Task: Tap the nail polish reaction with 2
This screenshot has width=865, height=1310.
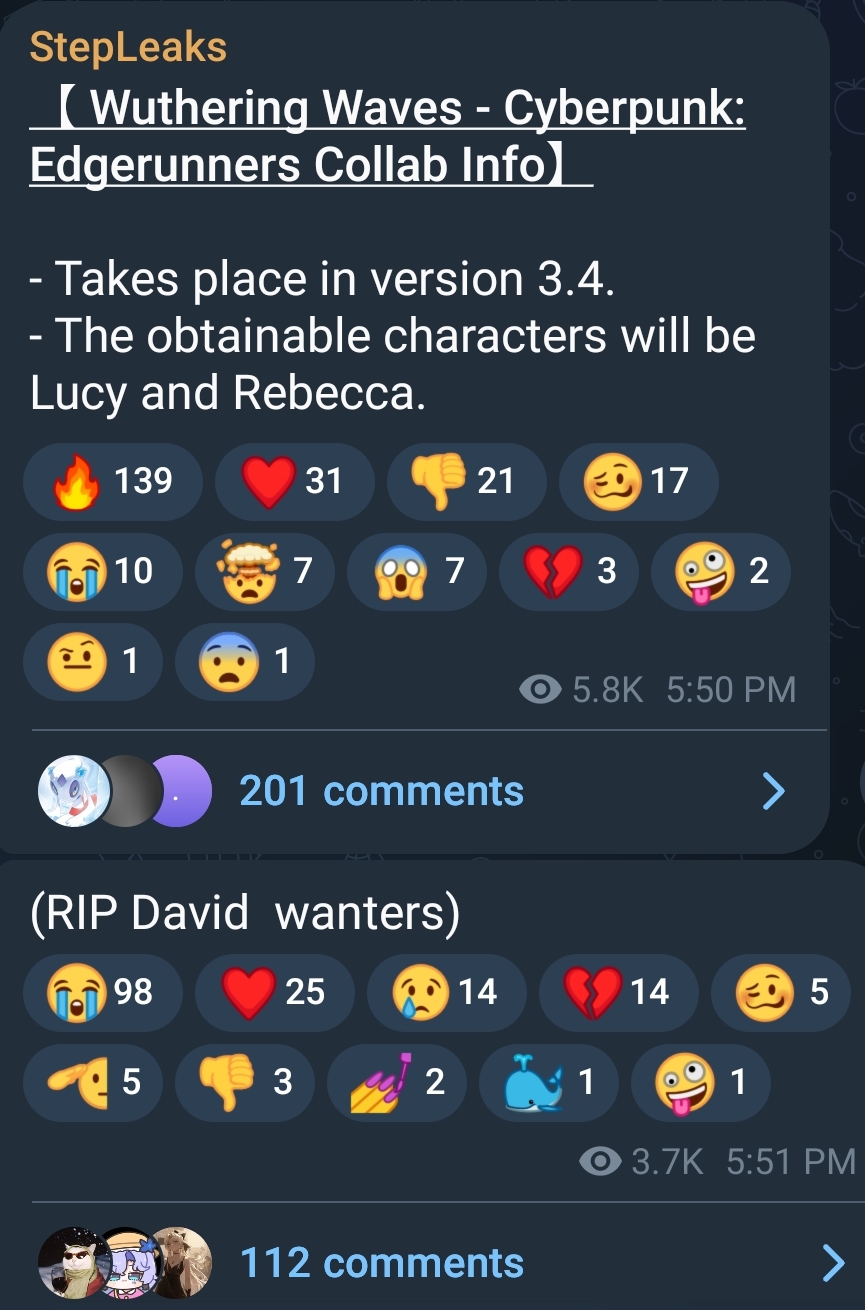Action: click(397, 1082)
